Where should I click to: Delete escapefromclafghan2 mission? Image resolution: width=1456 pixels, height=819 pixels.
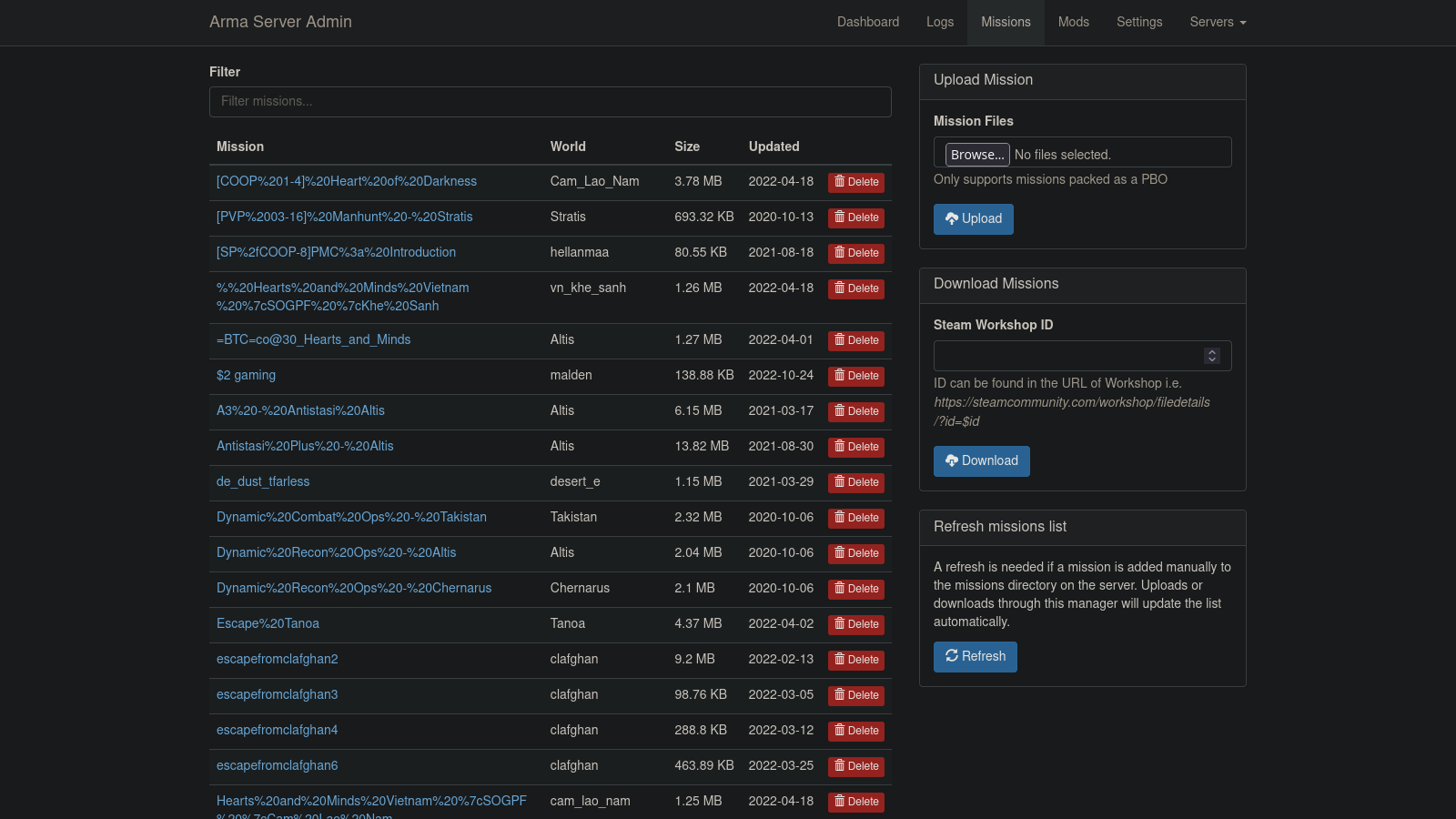point(855,660)
